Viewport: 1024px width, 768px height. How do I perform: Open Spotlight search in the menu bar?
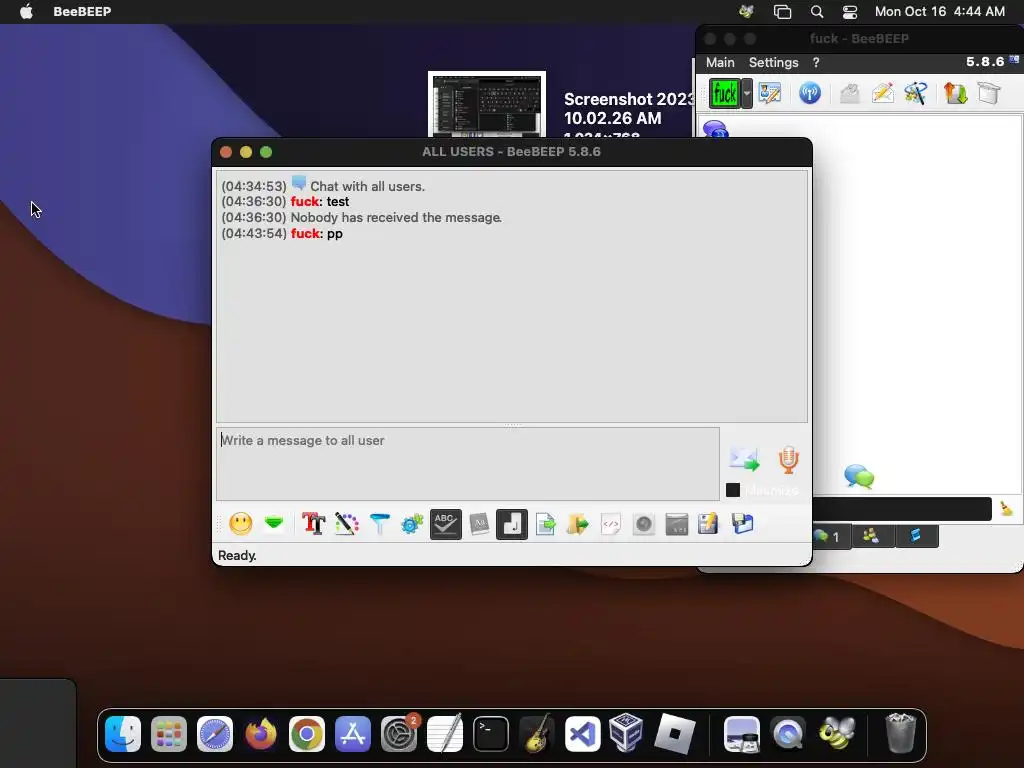(x=817, y=11)
